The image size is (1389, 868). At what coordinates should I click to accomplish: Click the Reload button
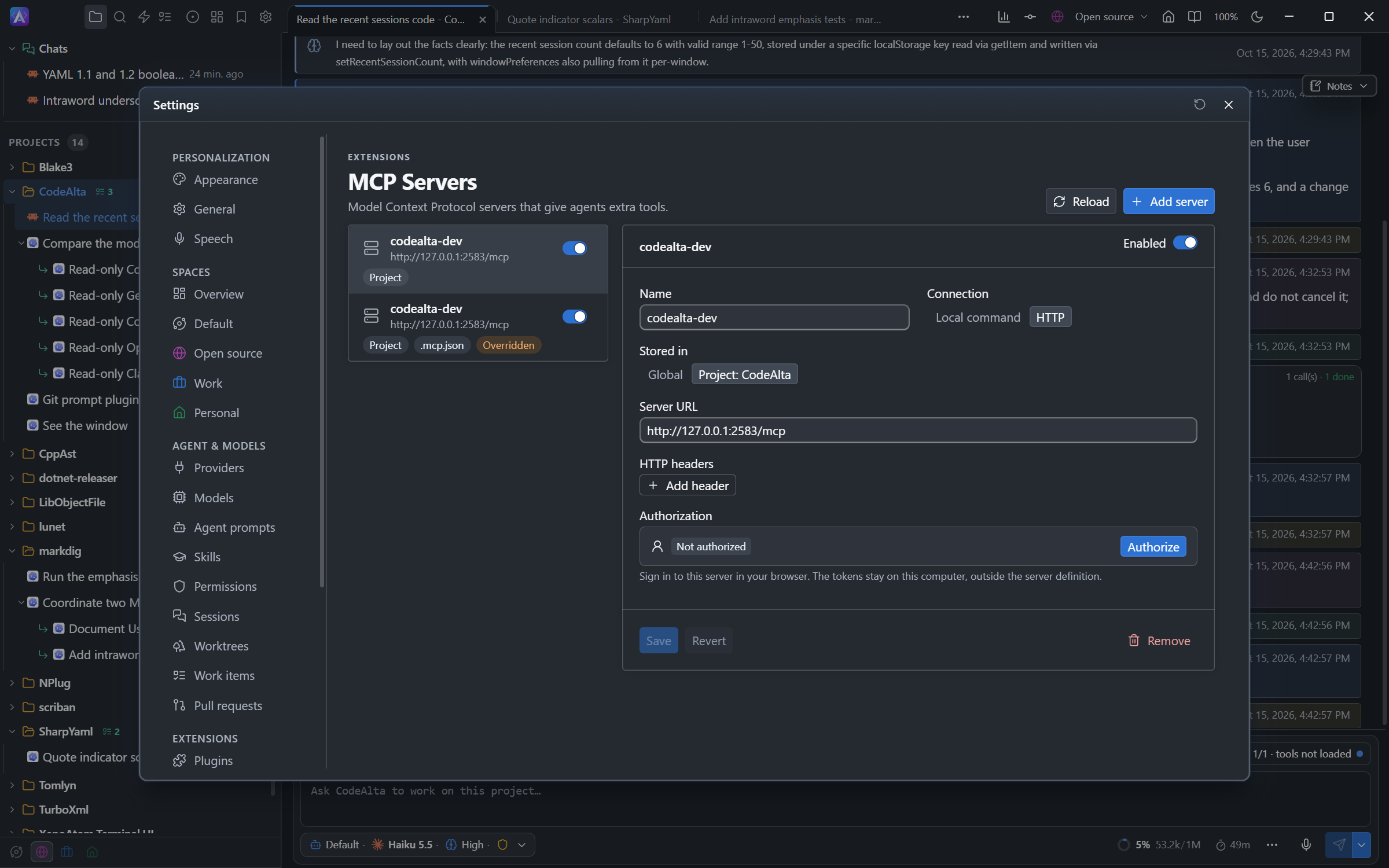pos(1081,201)
